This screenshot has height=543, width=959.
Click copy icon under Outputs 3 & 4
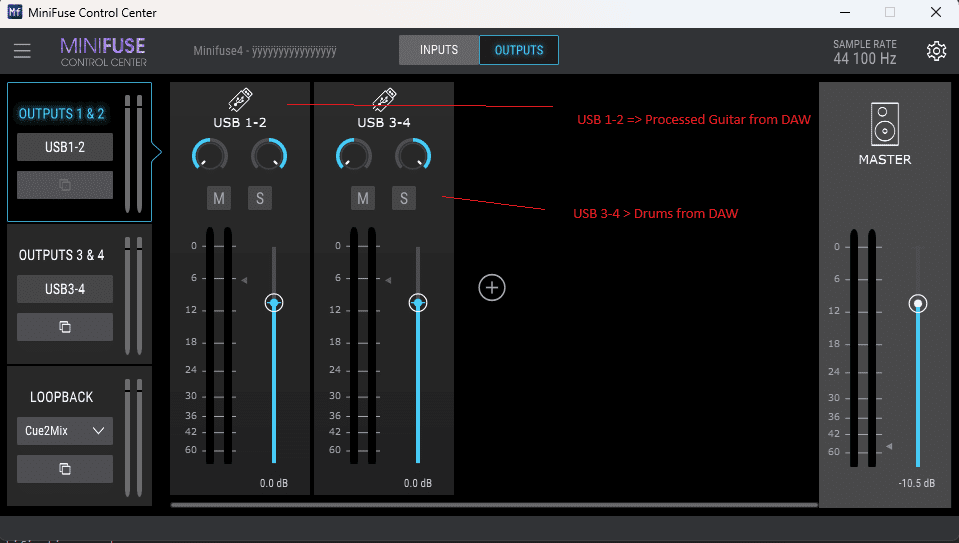[65, 327]
